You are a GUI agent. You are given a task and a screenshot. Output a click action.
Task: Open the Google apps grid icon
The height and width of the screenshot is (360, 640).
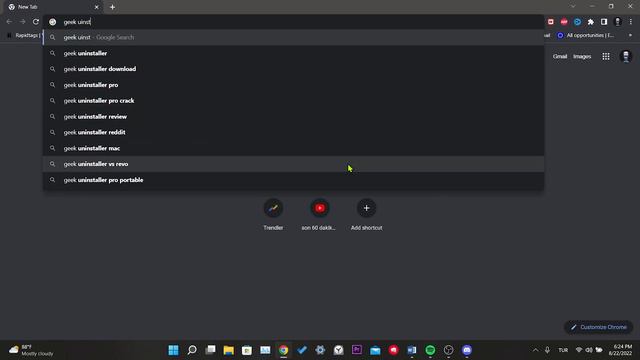(x=606, y=56)
